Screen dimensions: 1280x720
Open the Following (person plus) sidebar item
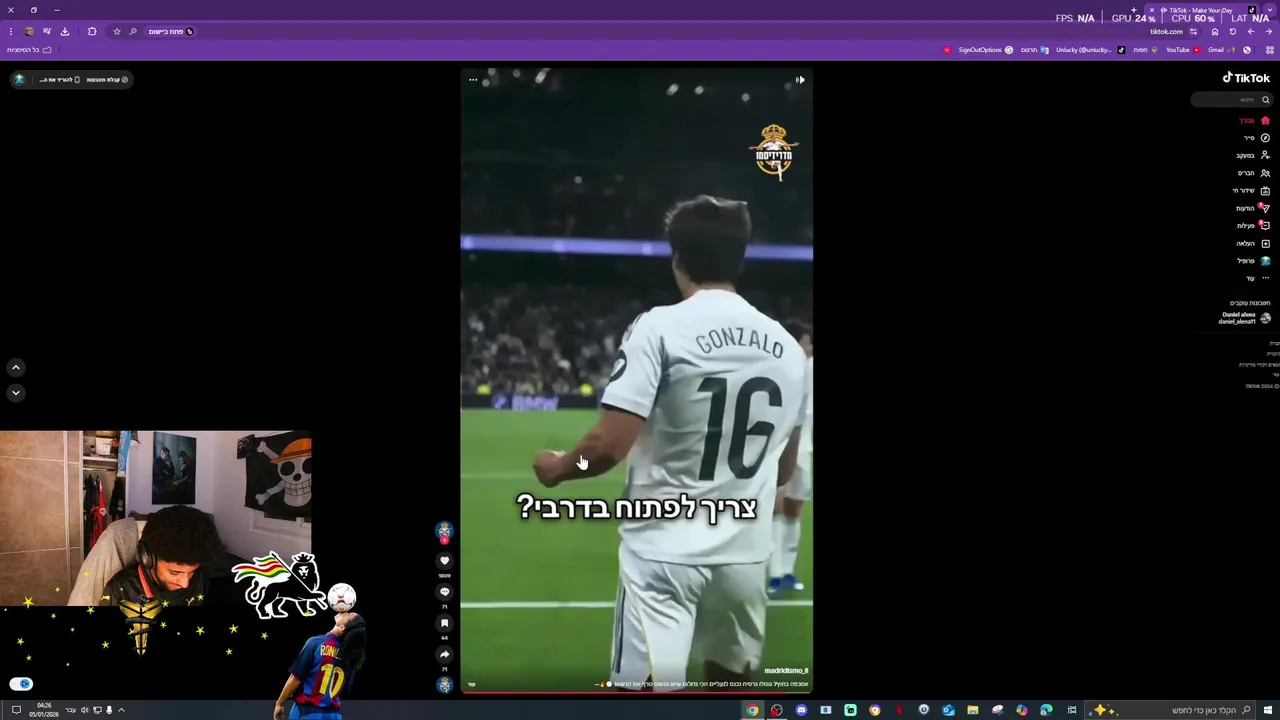click(x=1253, y=155)
